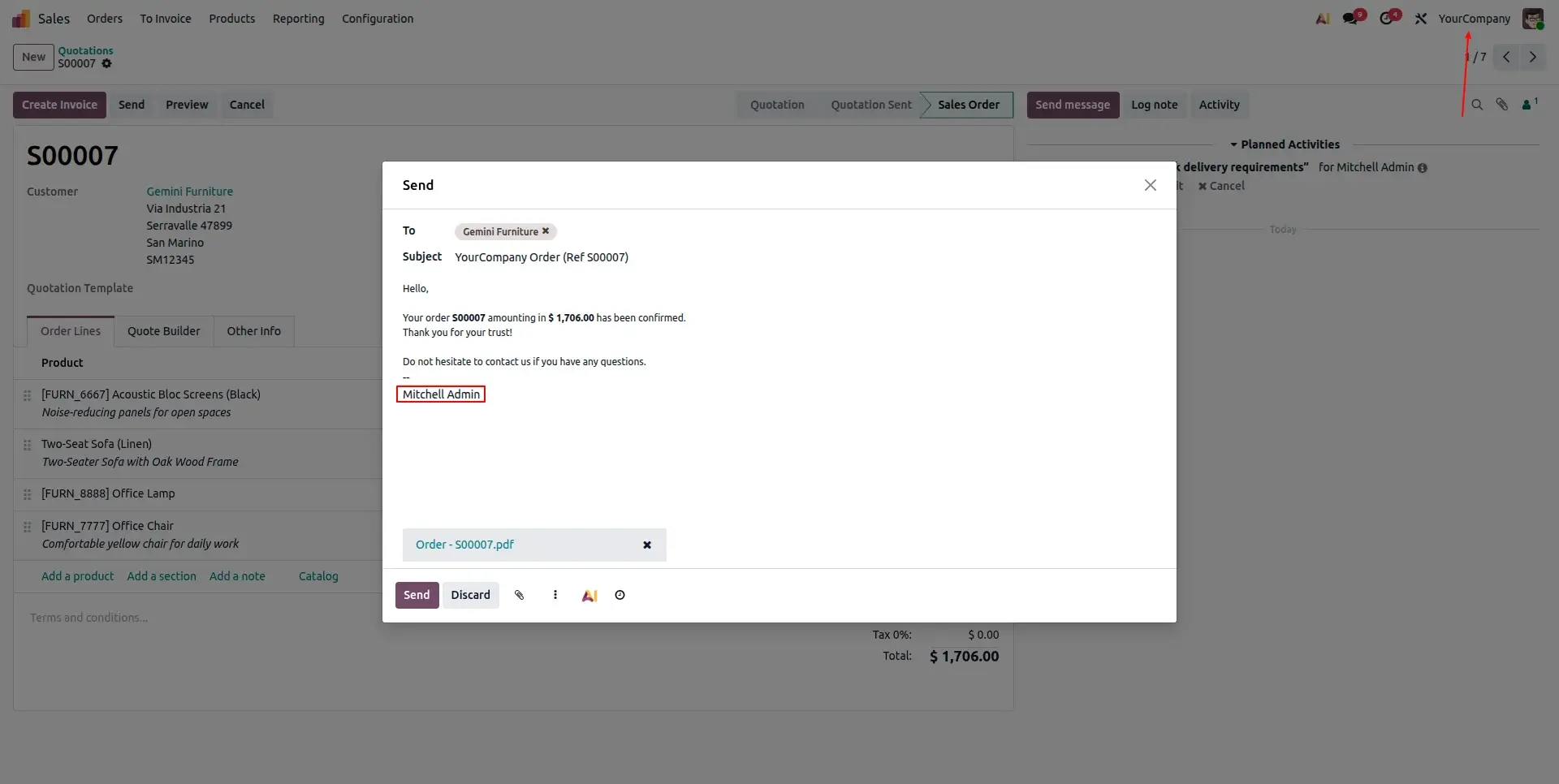1559x784 pixels.
Task: Click the Send button in the form header
Action: point(132,105)
